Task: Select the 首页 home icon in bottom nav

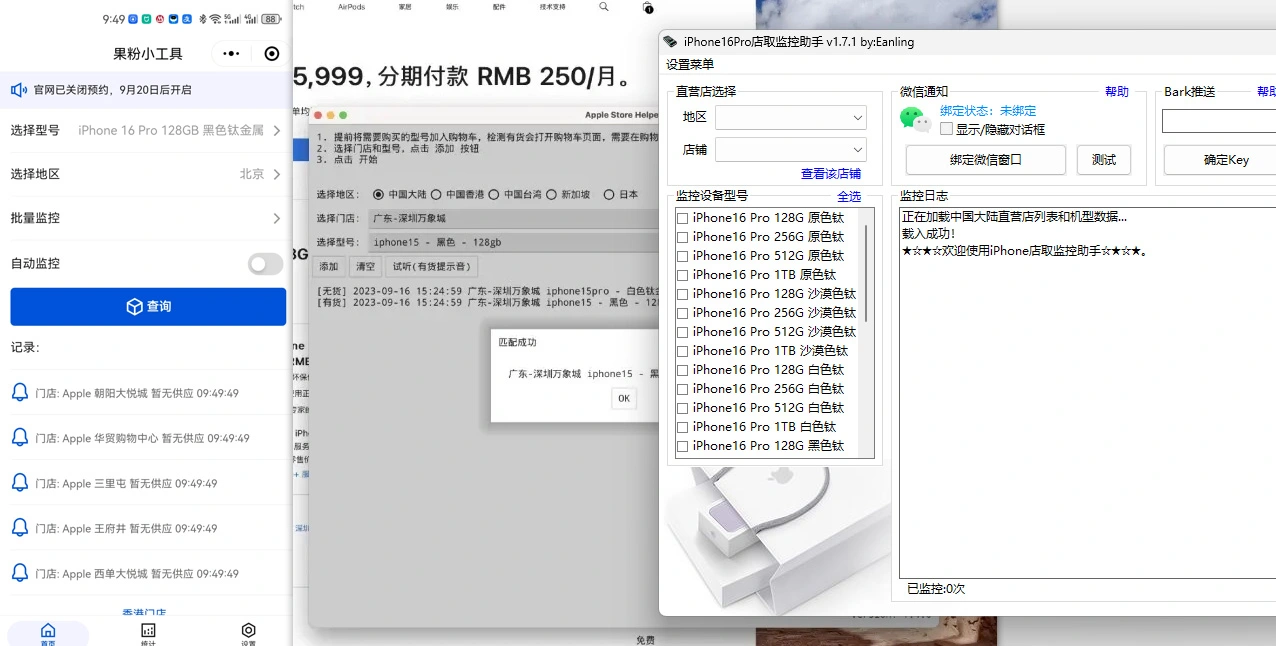Action: 47,631
